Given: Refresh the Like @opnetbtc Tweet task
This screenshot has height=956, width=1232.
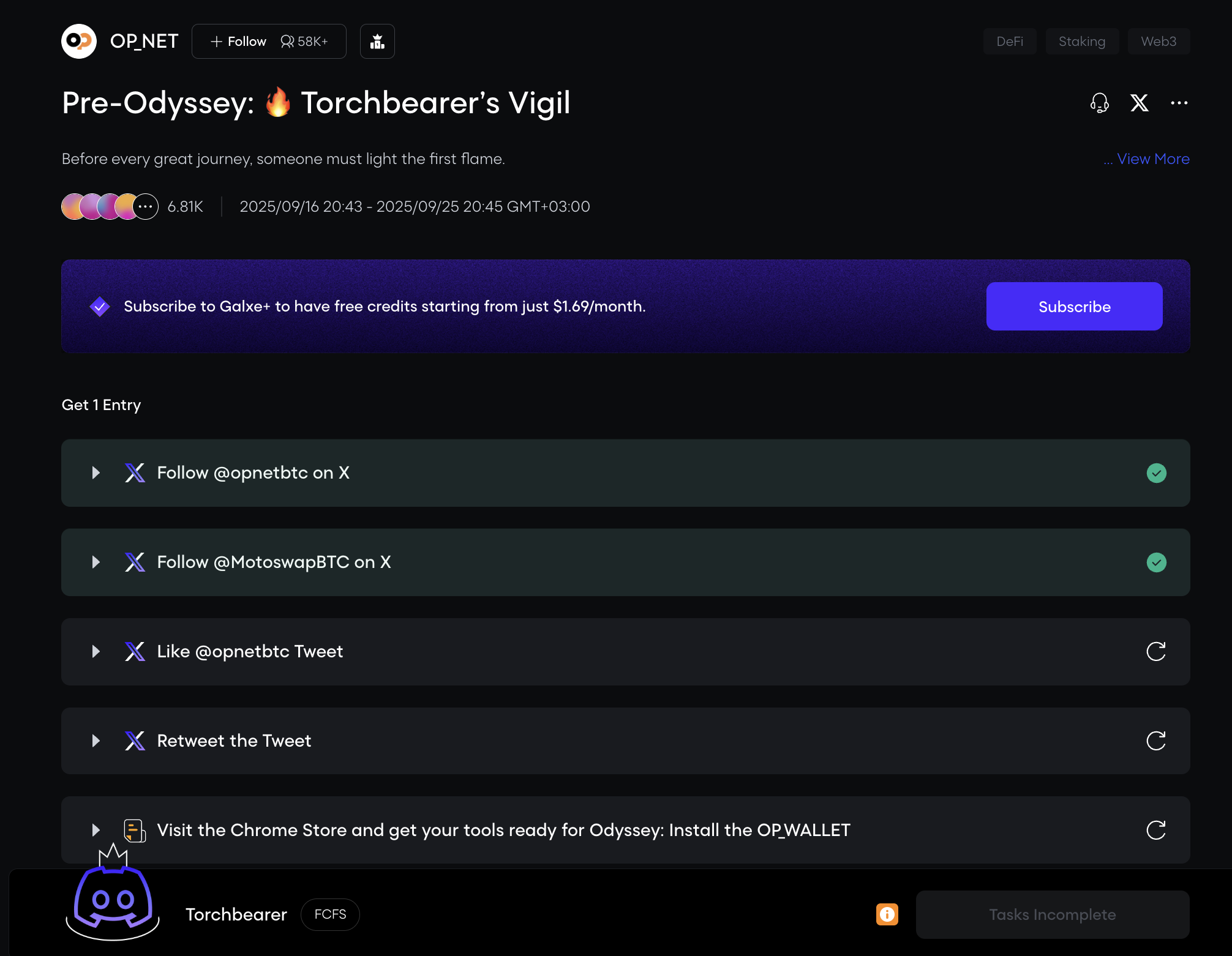Looking at the screenshot, I should [x=1155, y=652].
